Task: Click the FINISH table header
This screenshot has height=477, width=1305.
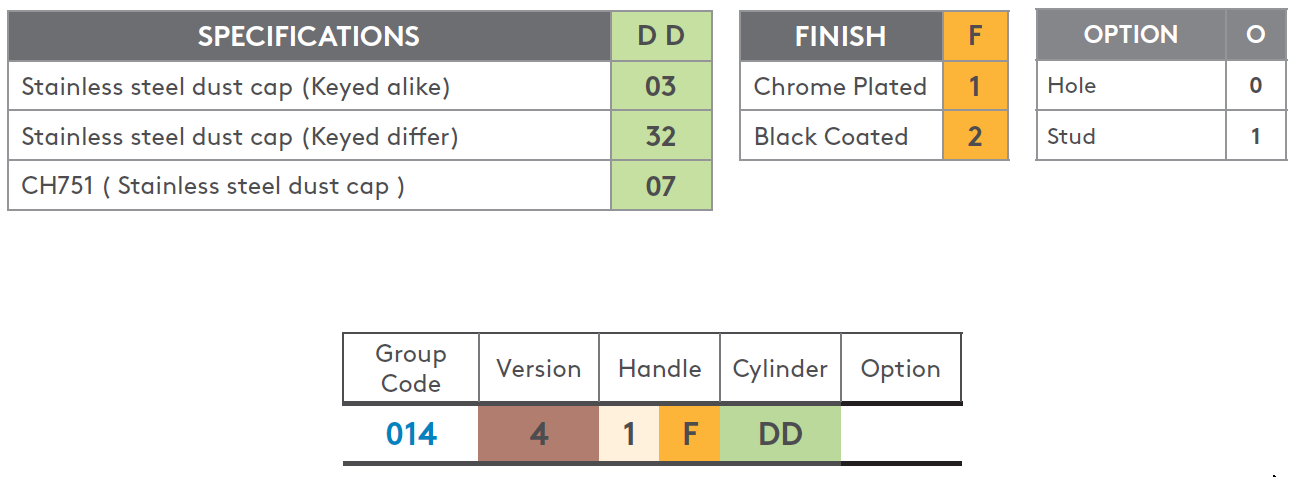Action: click(841, 36)
